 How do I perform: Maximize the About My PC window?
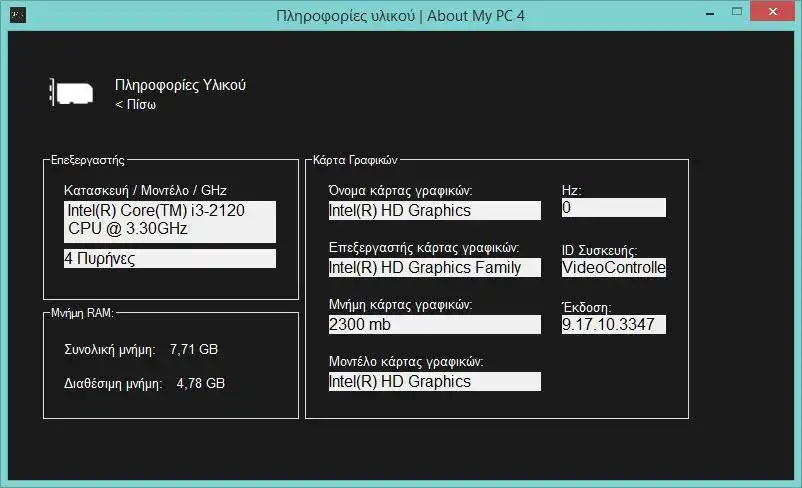[x=737, y=12]
